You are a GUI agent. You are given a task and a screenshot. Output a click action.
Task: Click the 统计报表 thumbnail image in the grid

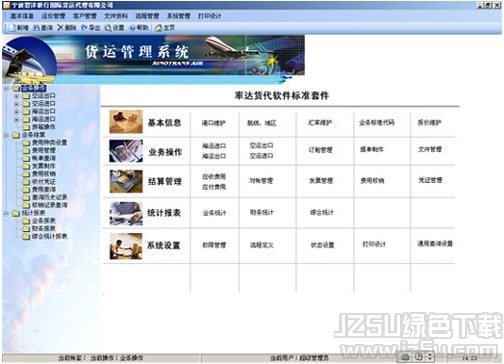click(126, 213)
